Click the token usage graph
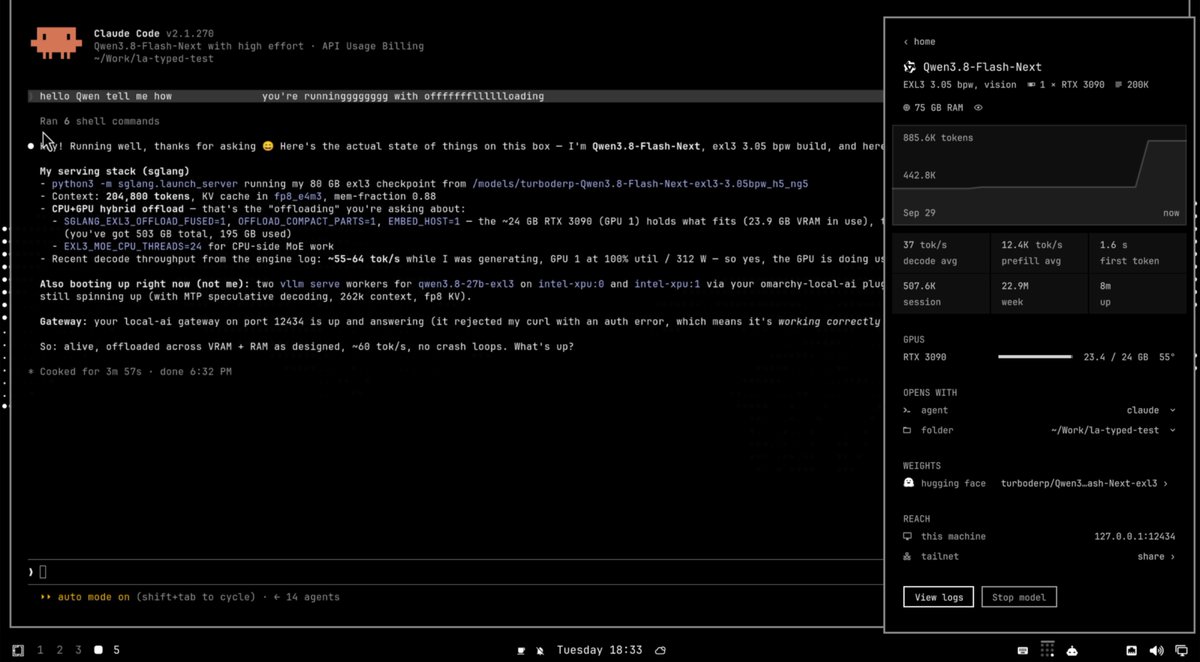Viewport: 1200px width, 662px height. tap(1038, 173)
